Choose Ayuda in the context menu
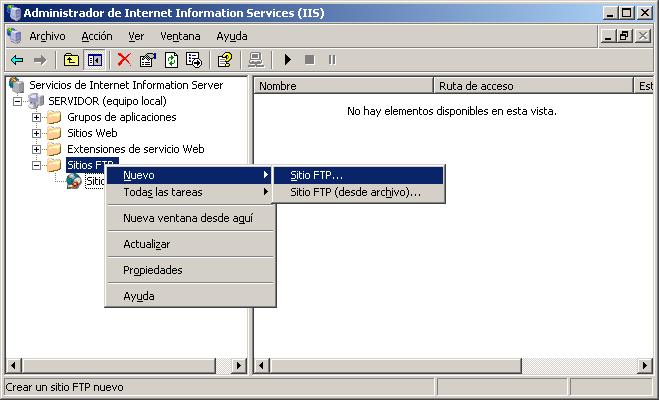This screenshot has width=659, height=400. pyautogui.click(x=190, y=296)
